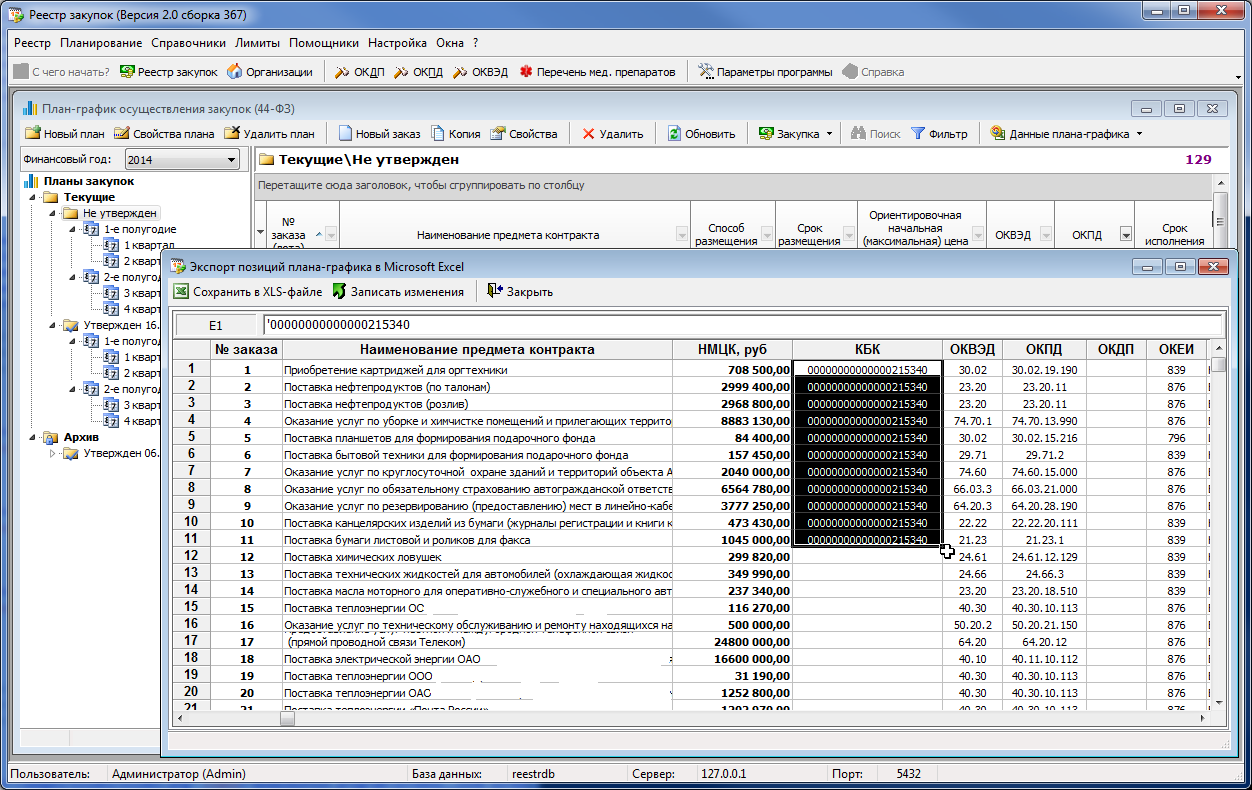Click the formula bar input field

point(741,325)
